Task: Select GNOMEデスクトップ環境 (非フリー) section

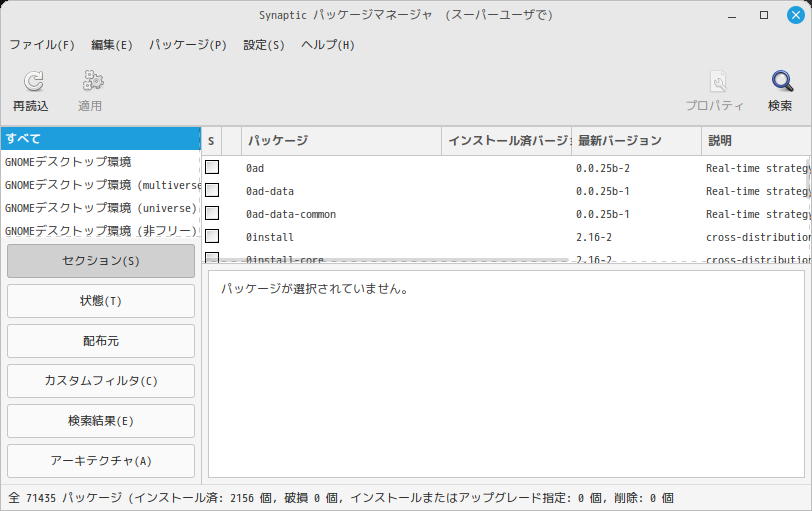Action: (x=101, y=230)
